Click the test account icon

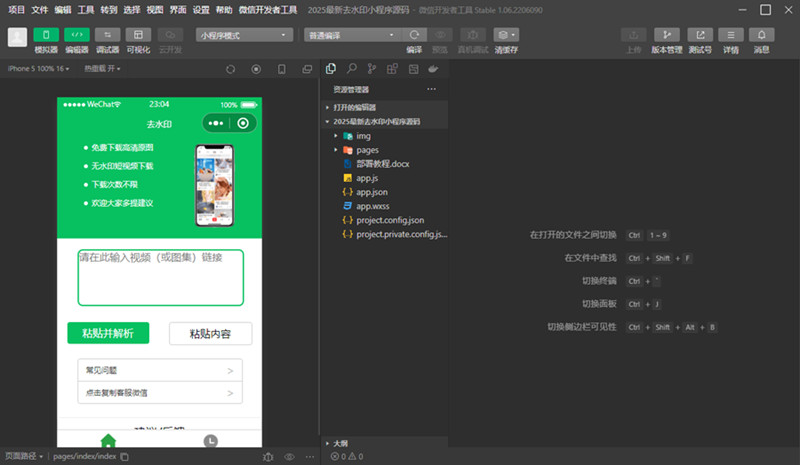click(x=700, y=35)
